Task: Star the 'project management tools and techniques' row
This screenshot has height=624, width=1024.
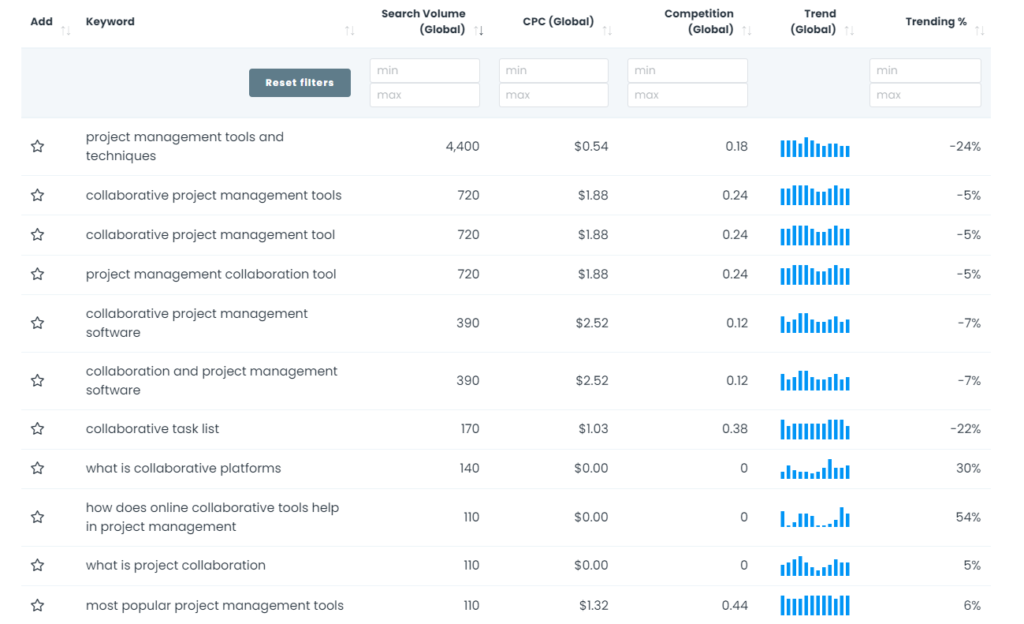Action: pos(37,145)
